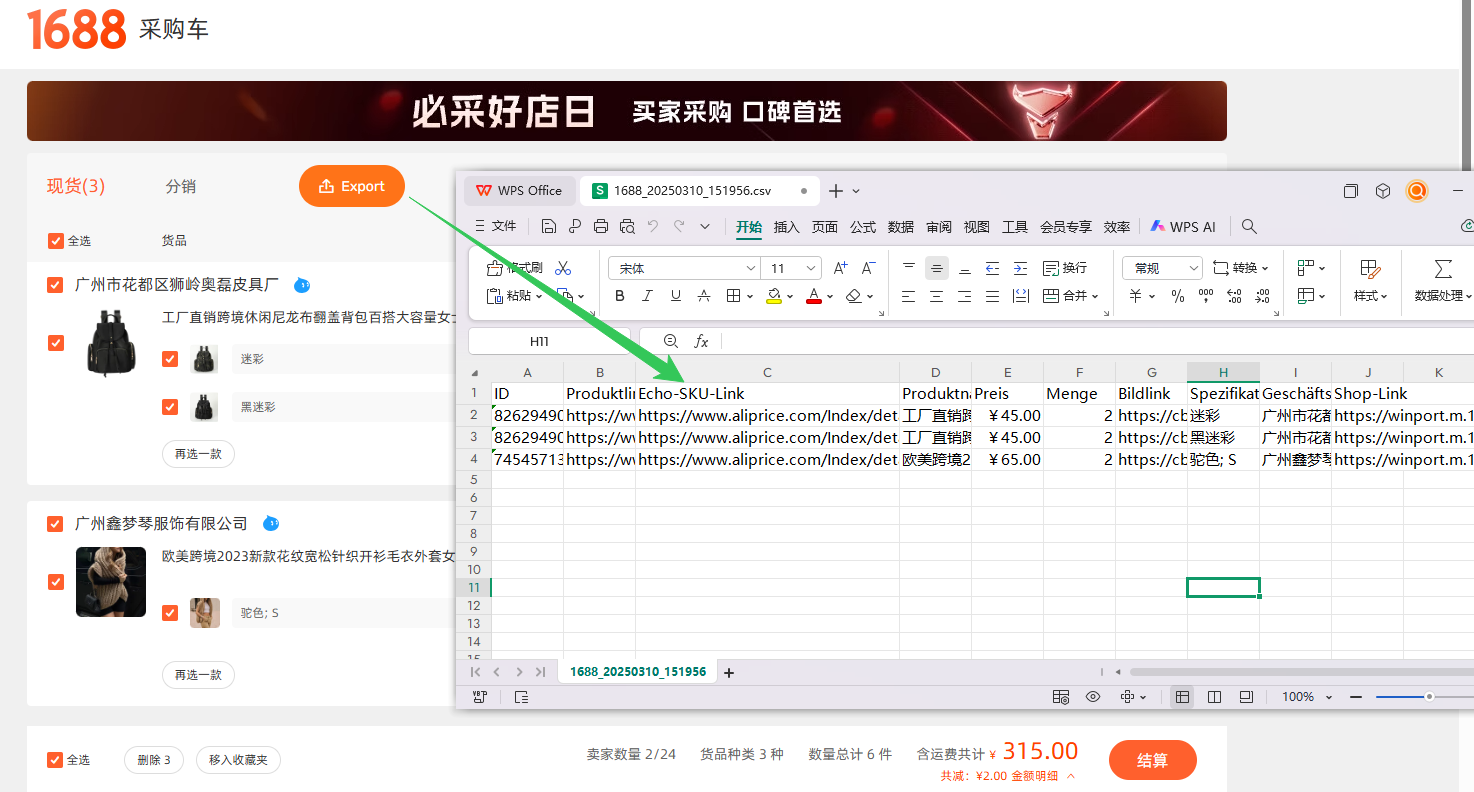The image size is (1474, 792).
Task: Click 再选一款 under the backpack item
Action: click(198, 454)
